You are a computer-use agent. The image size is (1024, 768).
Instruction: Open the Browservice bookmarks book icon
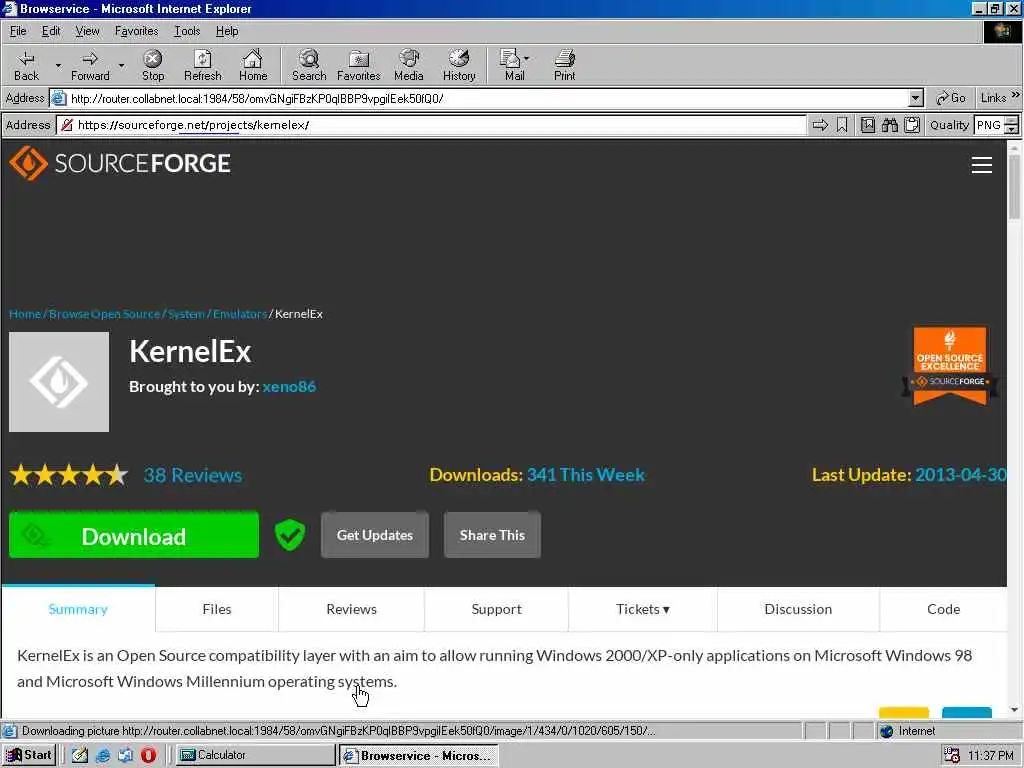pos(868,125)
